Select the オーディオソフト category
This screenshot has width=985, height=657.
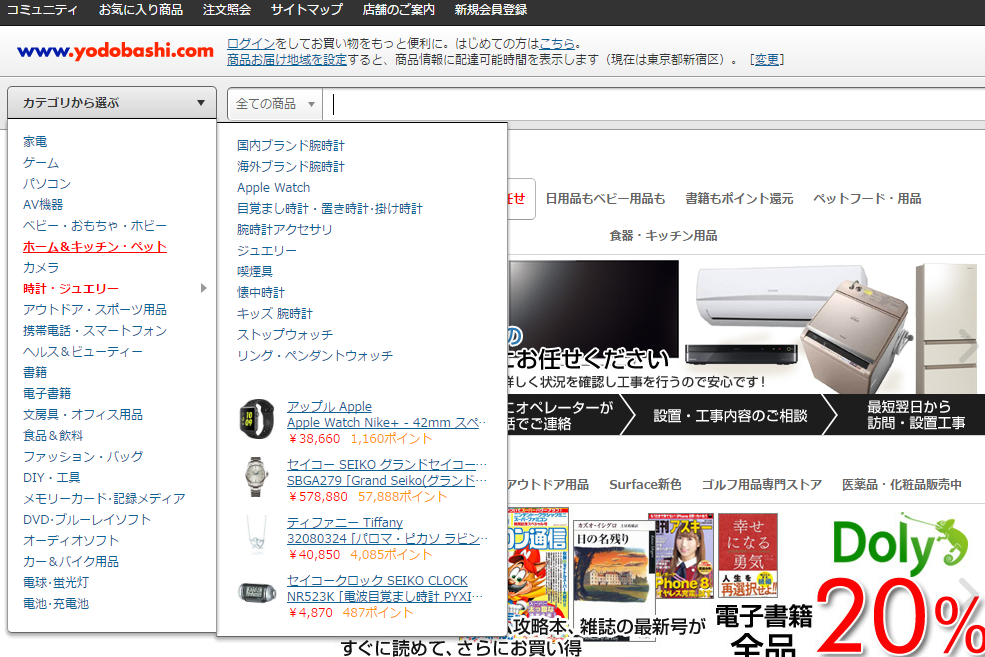point(71,540)
